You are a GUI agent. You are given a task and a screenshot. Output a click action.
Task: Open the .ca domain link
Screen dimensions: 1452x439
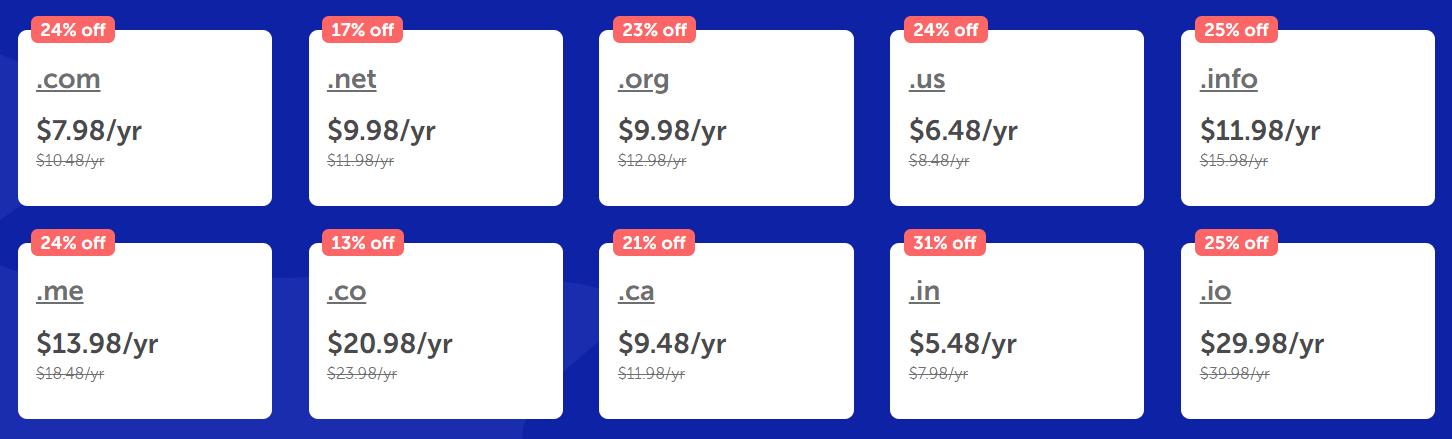coord(636,292)
